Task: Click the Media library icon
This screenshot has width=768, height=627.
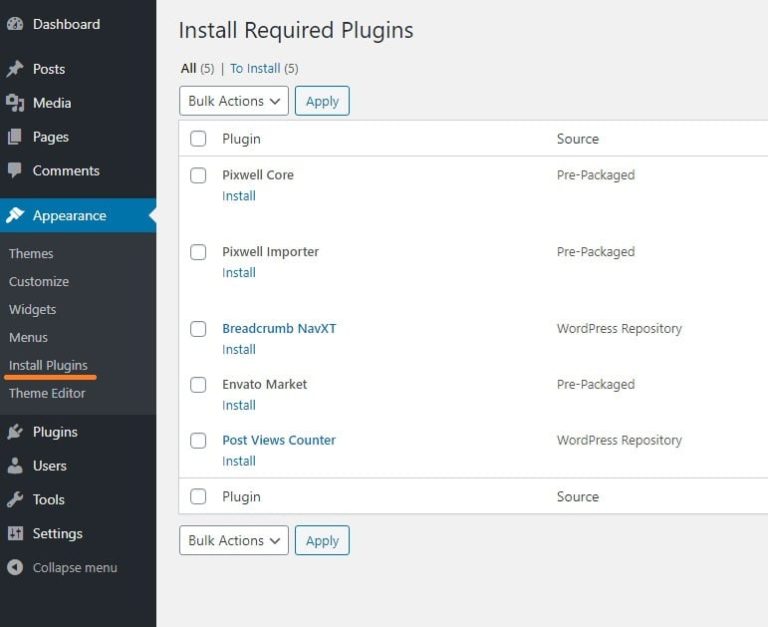Action: (15, 103)
